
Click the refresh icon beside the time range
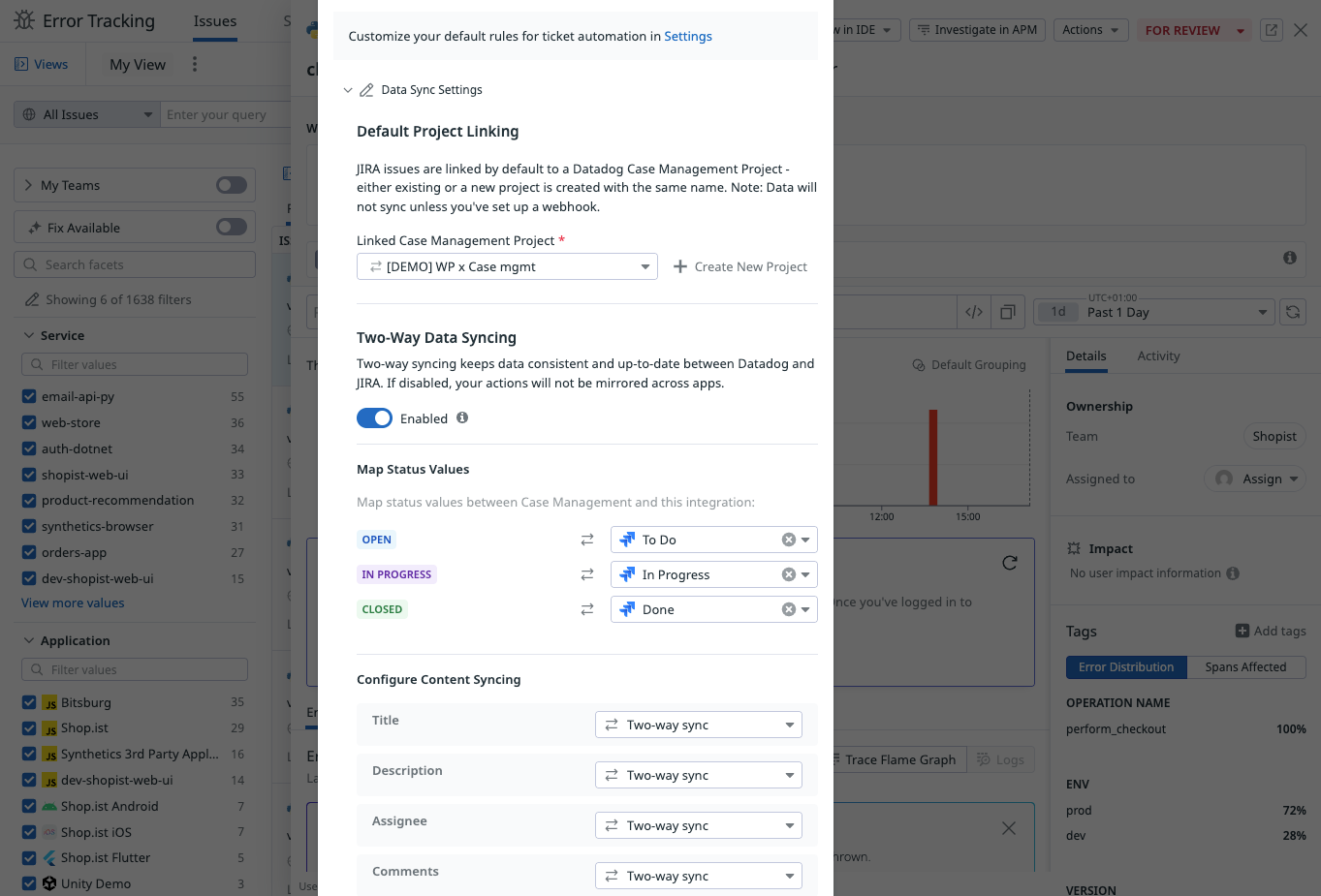point(1292,312)
